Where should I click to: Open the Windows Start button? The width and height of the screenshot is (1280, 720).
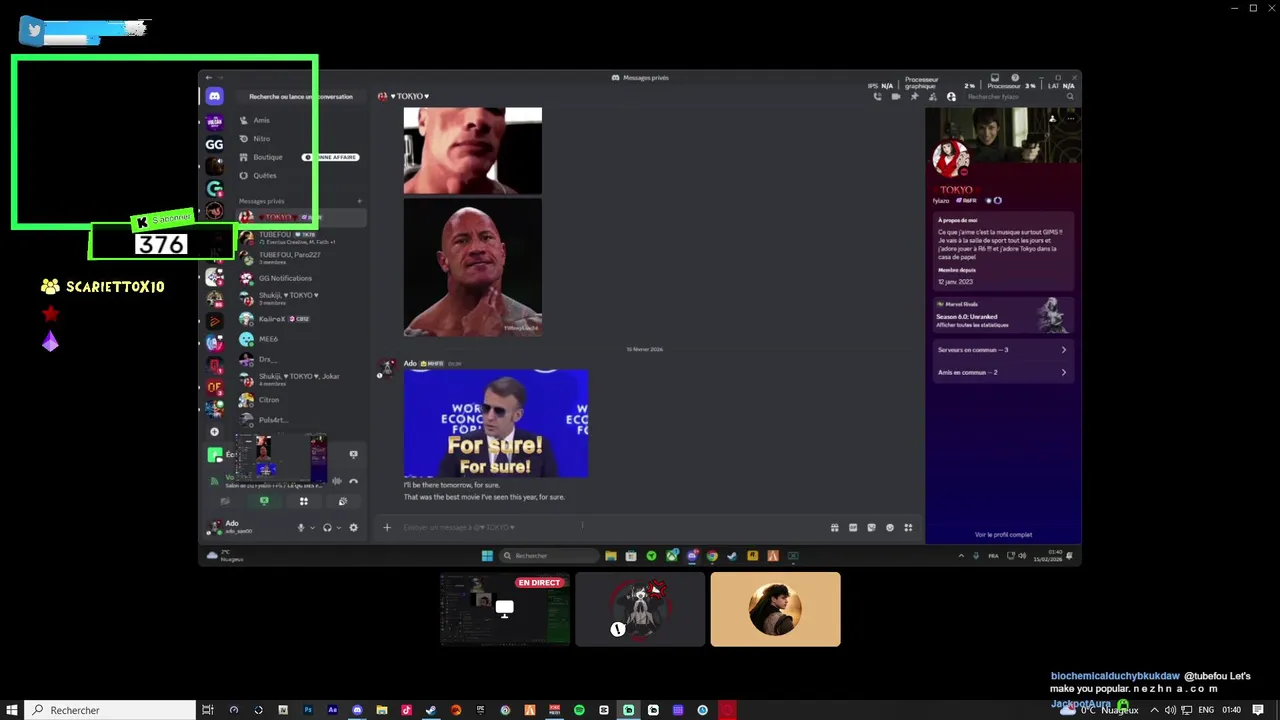(x=12, y=710)
